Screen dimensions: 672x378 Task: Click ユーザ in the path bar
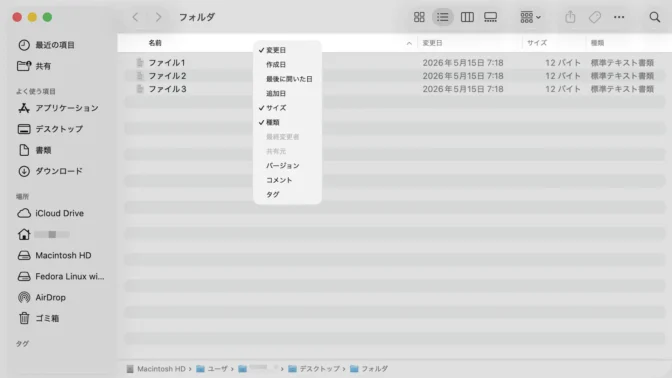(212, 369)
